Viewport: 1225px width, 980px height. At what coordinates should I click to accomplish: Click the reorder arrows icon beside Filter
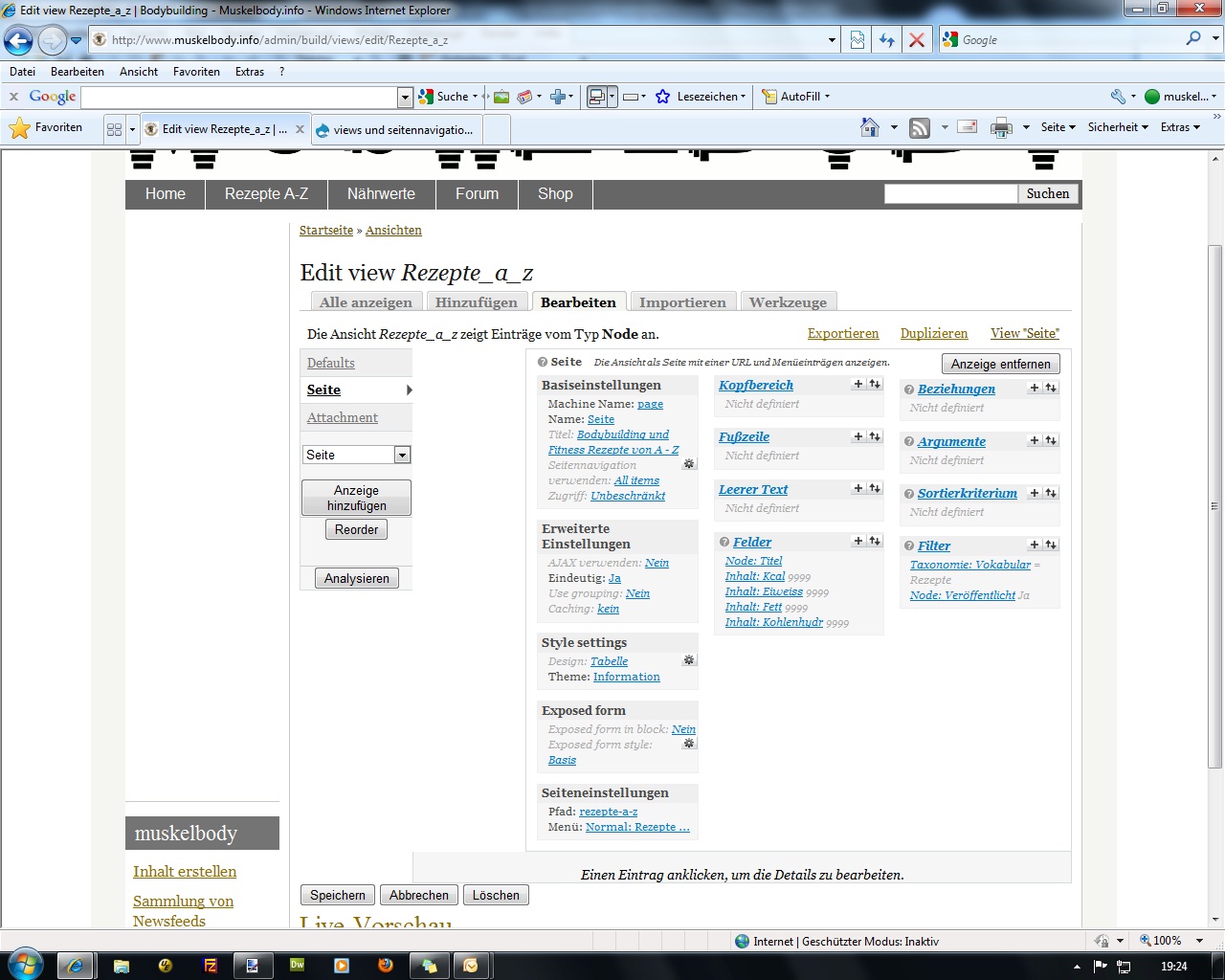[x=1051, y=545]
